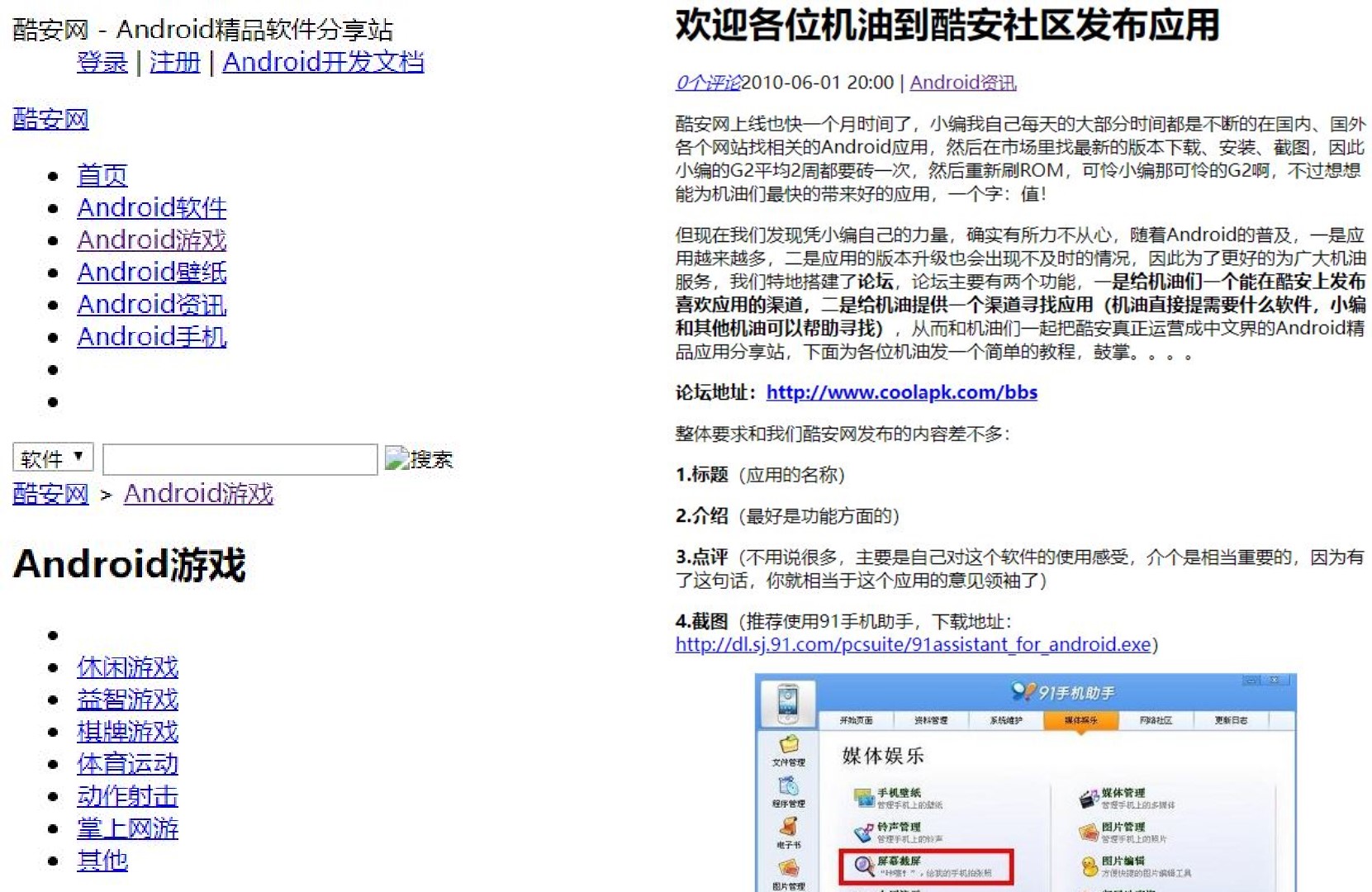
Task: Open the 体育运动 category
Action: point(128,764)
